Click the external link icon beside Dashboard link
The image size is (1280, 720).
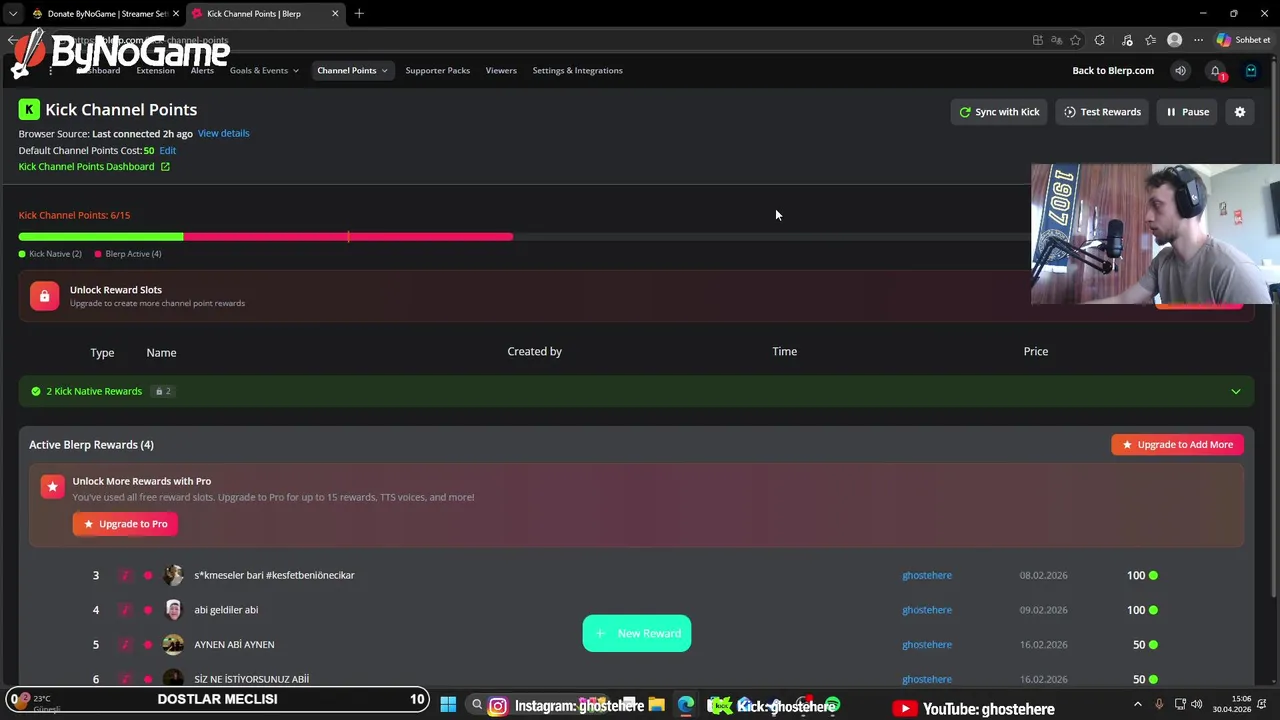(165, 167)
